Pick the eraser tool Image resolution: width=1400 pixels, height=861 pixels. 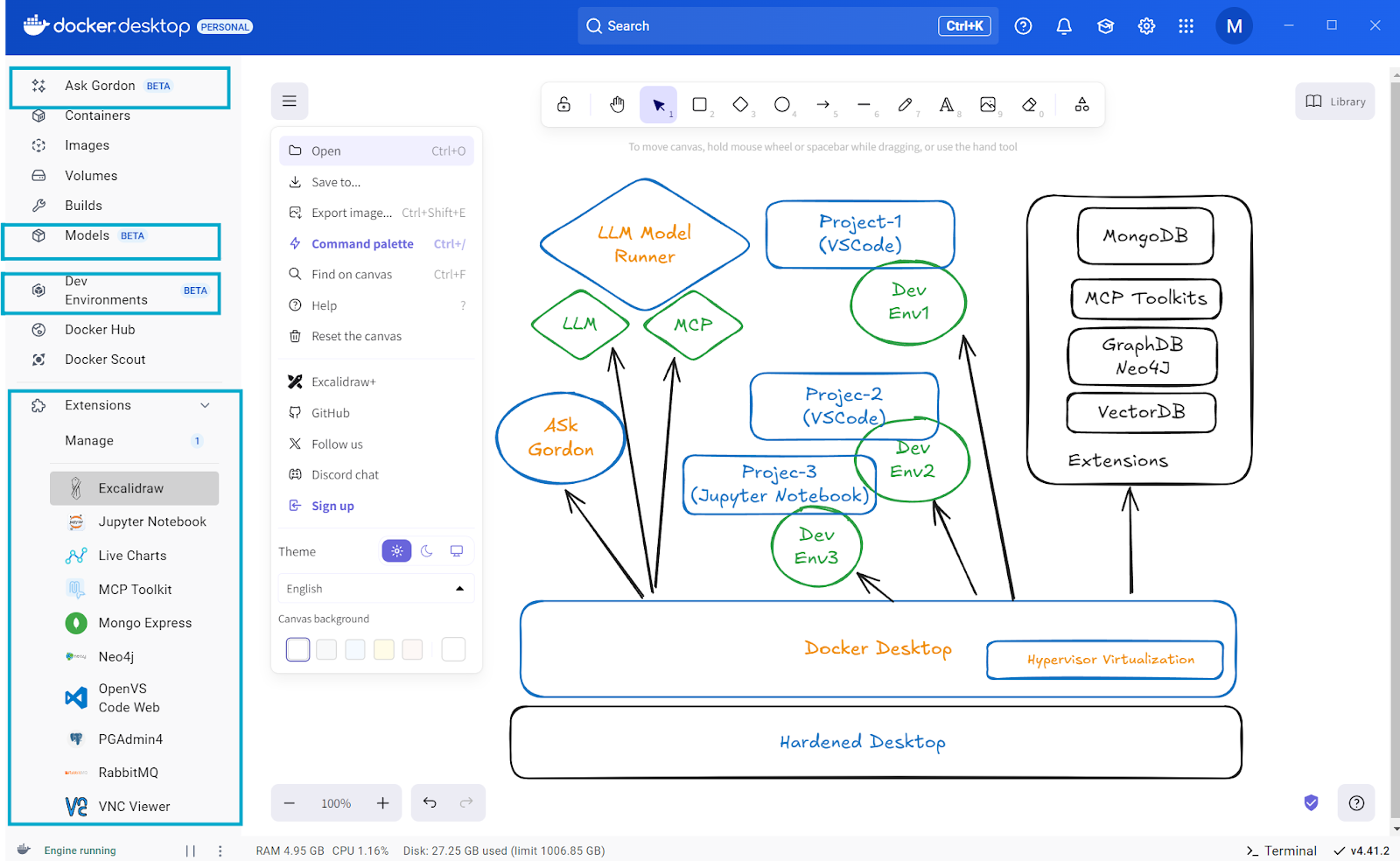pos(1029,105)
